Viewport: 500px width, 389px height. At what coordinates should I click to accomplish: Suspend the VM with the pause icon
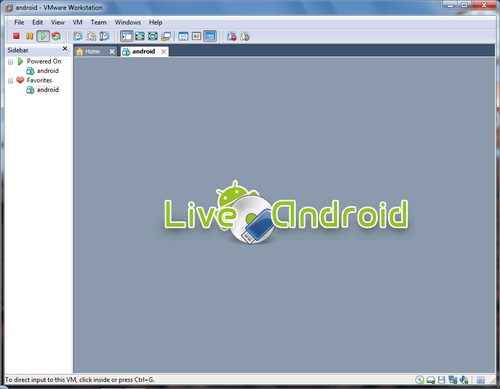pyautogui.click(x=29, y=36)
